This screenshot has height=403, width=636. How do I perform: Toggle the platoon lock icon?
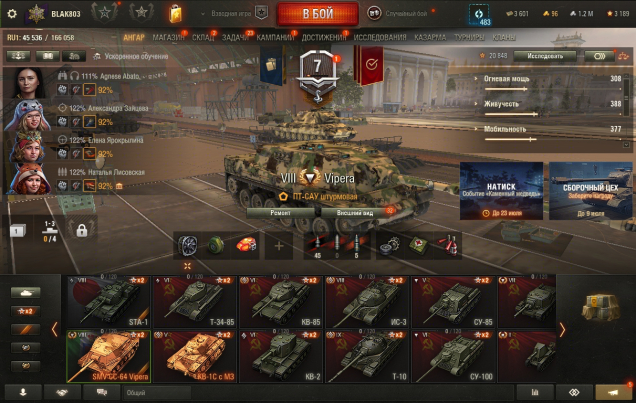(82, 231)
